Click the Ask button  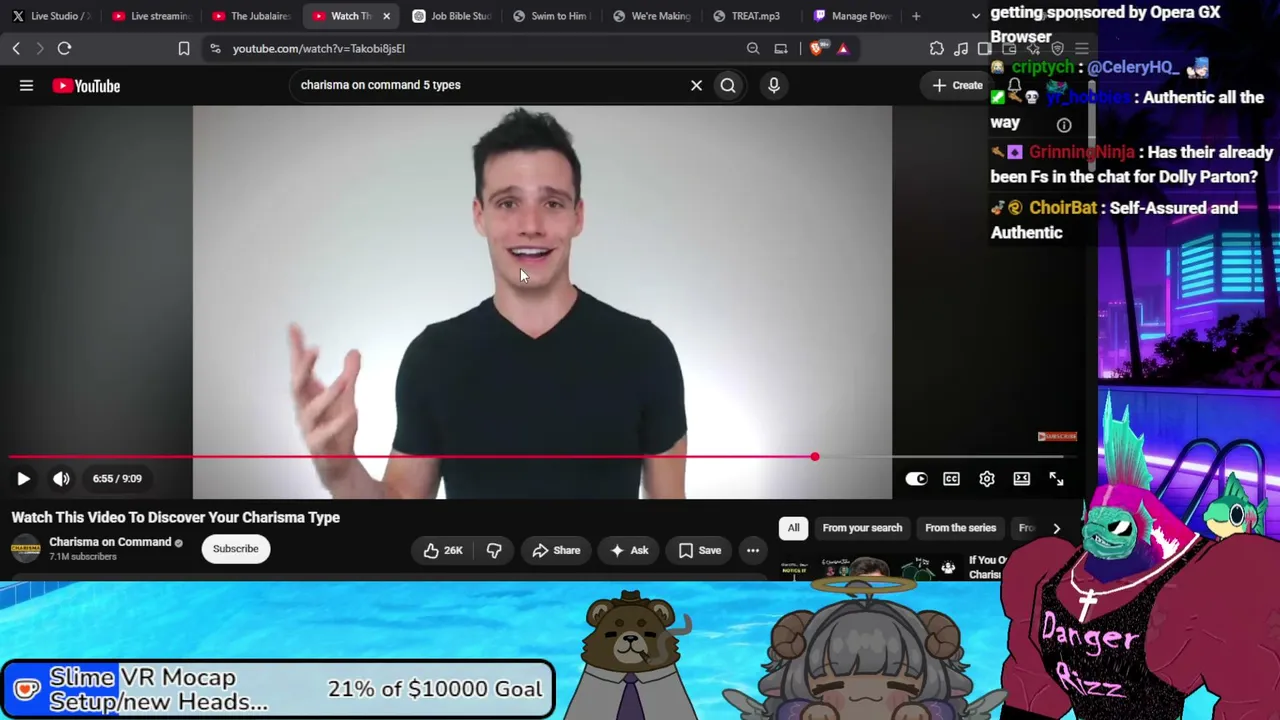coord(629,550)
